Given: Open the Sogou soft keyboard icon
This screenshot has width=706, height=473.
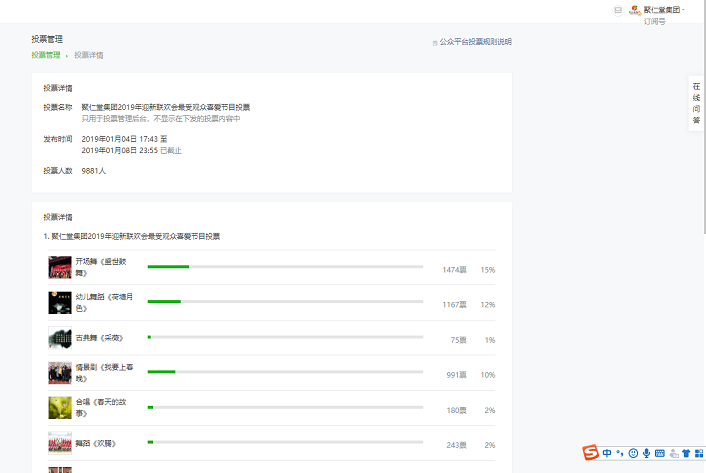Looking at the screenshot, I should pos(660,453).
